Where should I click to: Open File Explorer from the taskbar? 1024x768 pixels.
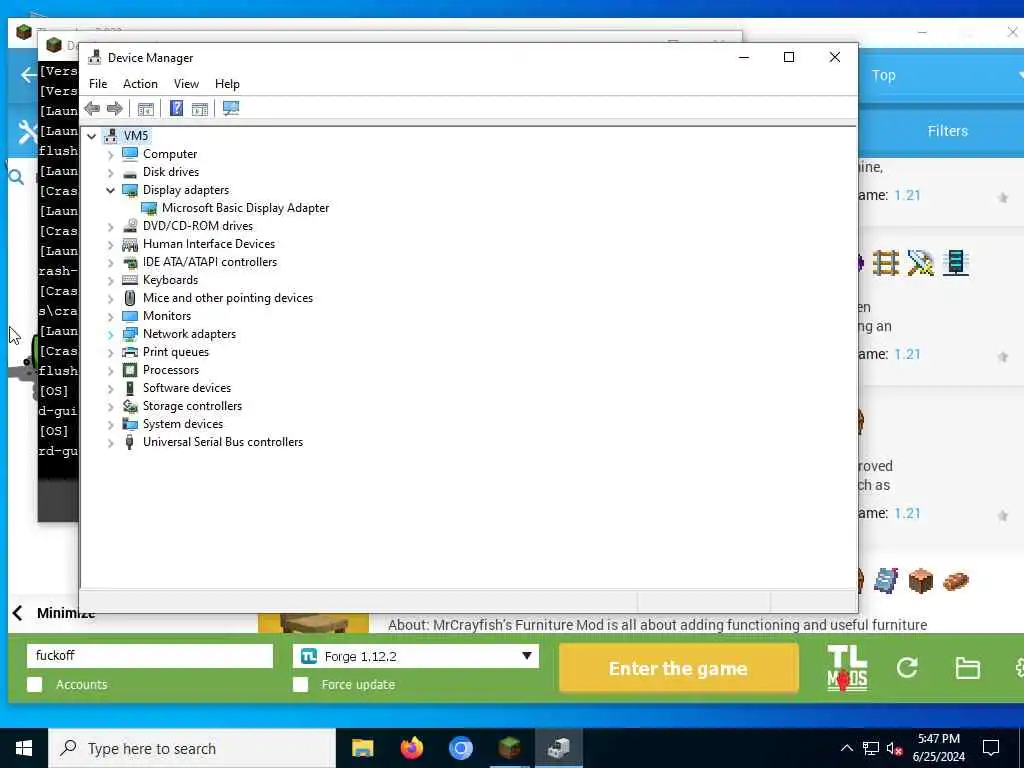[362, 748]
